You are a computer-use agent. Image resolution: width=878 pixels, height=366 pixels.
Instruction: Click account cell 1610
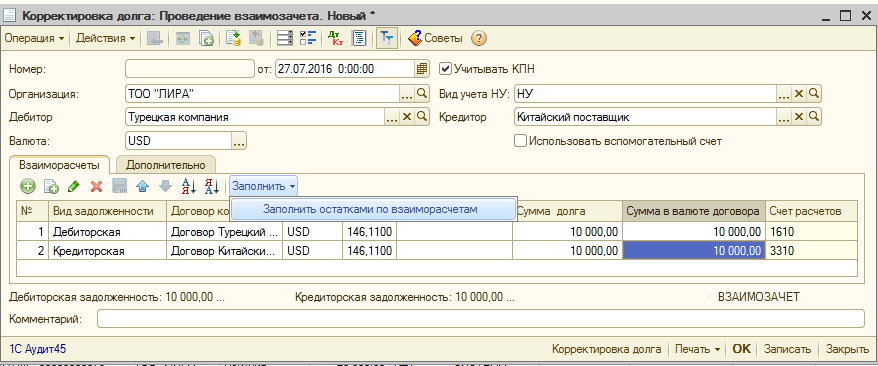(811, 231)
